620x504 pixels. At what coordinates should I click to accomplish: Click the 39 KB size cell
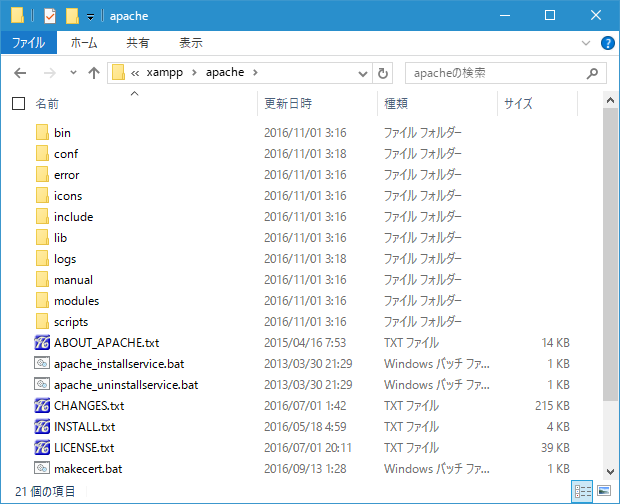coord(555,448)
